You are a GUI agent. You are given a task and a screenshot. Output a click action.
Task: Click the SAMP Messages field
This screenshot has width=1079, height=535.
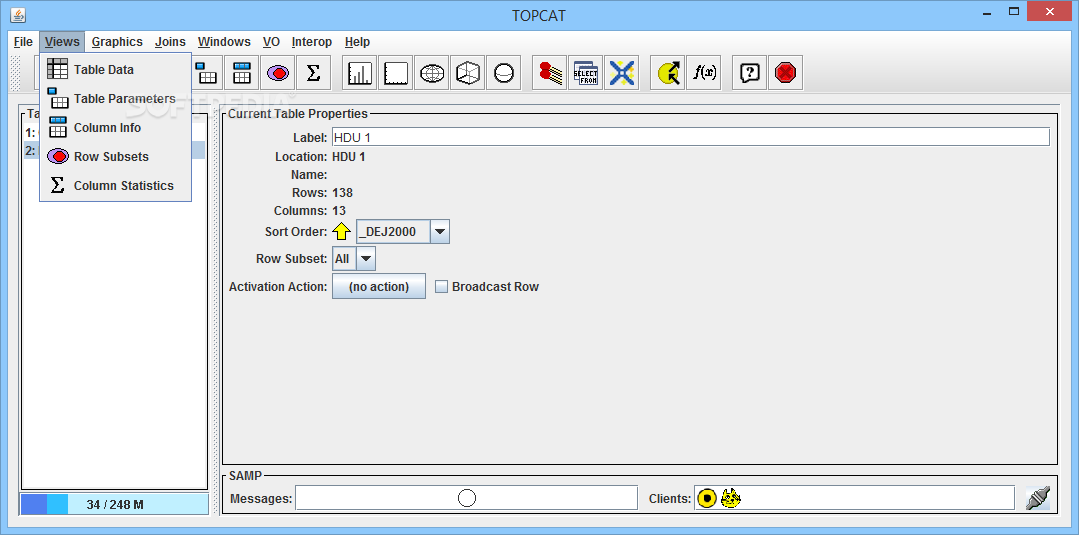(467, 498)
